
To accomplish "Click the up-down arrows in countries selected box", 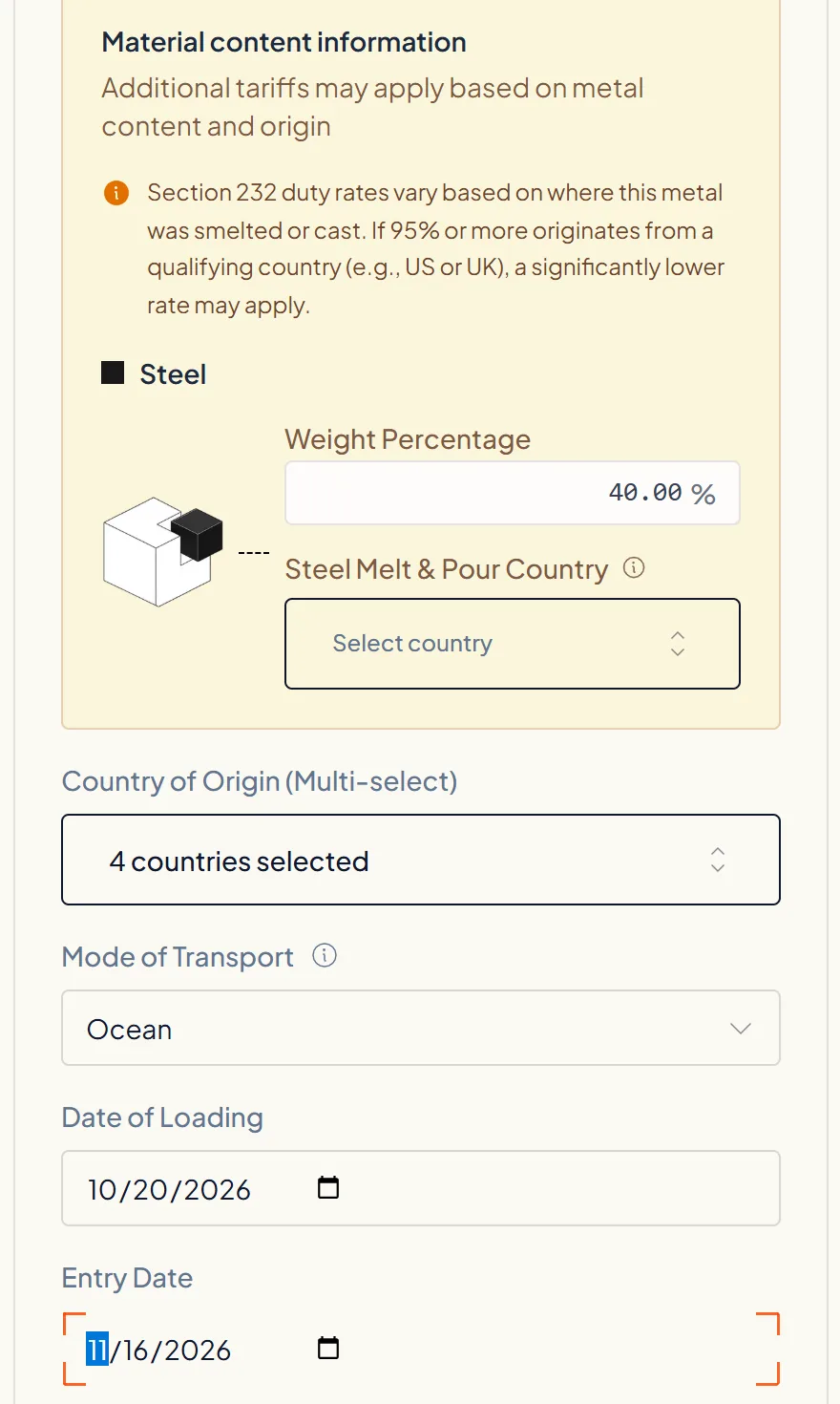I will [718, 860].
